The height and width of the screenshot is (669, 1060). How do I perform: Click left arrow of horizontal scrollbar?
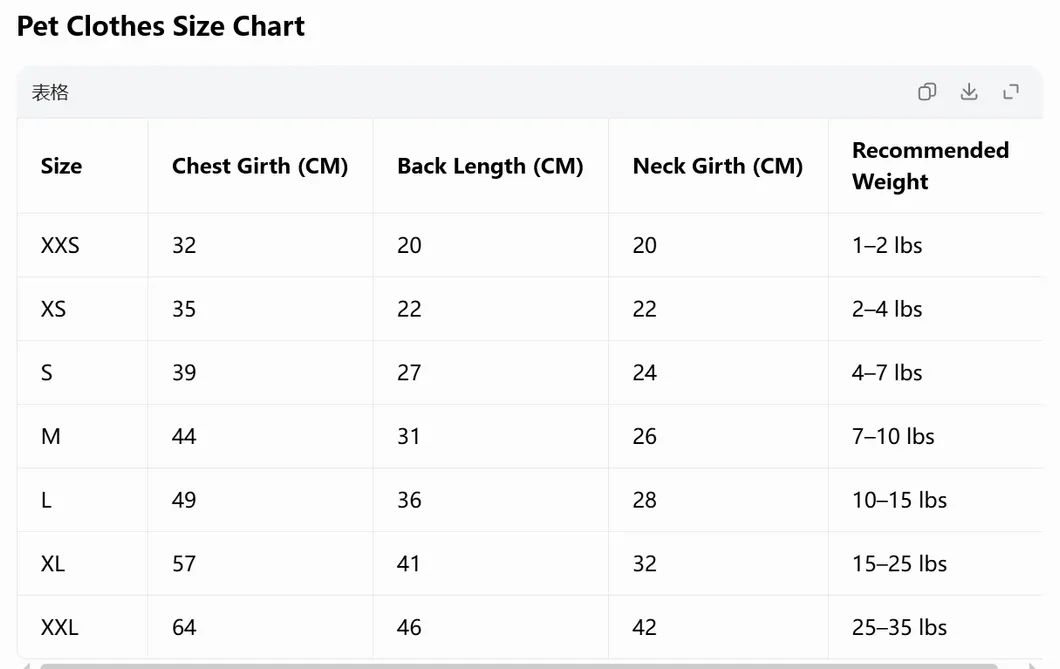pos(26,666)
